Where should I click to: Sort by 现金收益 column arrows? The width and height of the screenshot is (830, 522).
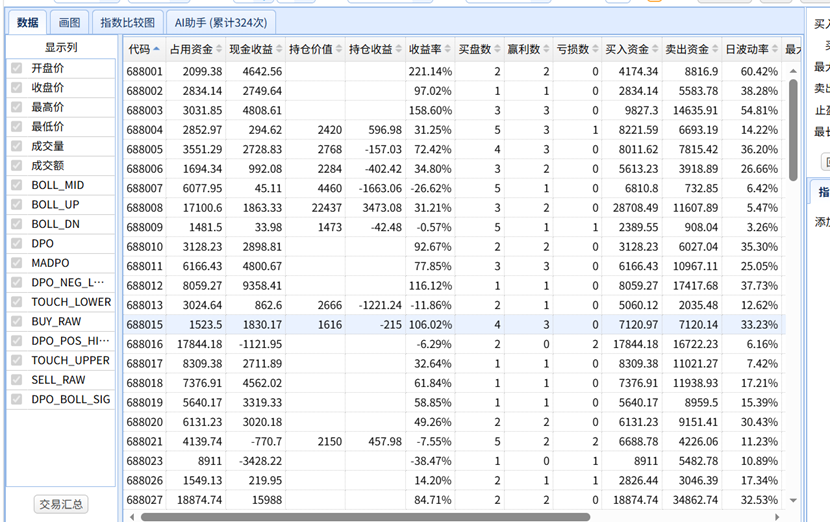(x=279, y=49)
